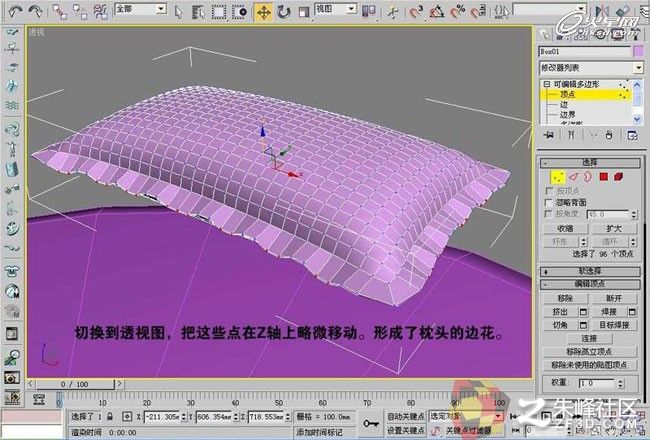Click the X coordinate input field
This screenshot has height=440, width=650.
pyautogui.click(x=161, y=416)
